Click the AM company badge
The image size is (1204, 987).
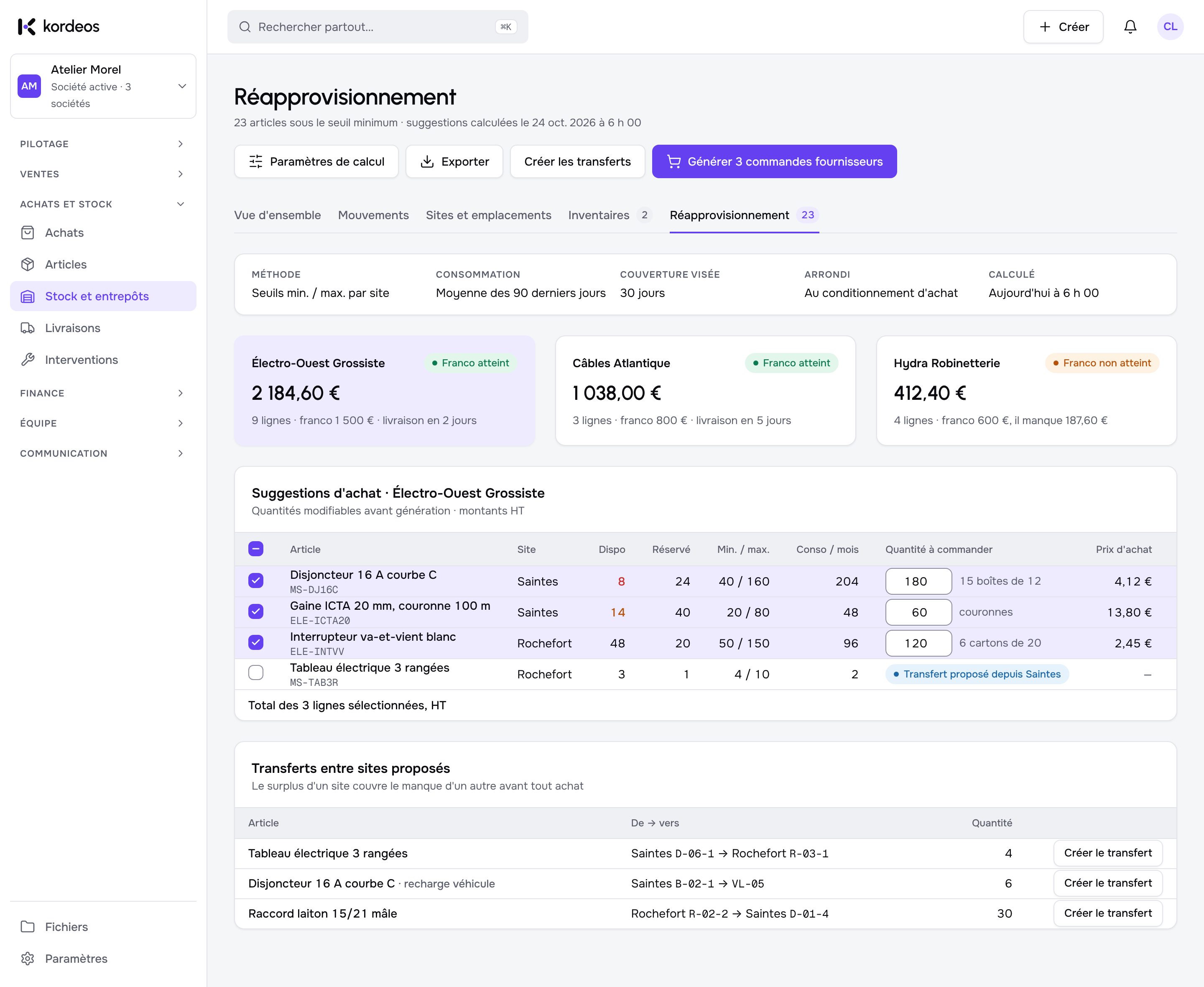coord(29,86)
